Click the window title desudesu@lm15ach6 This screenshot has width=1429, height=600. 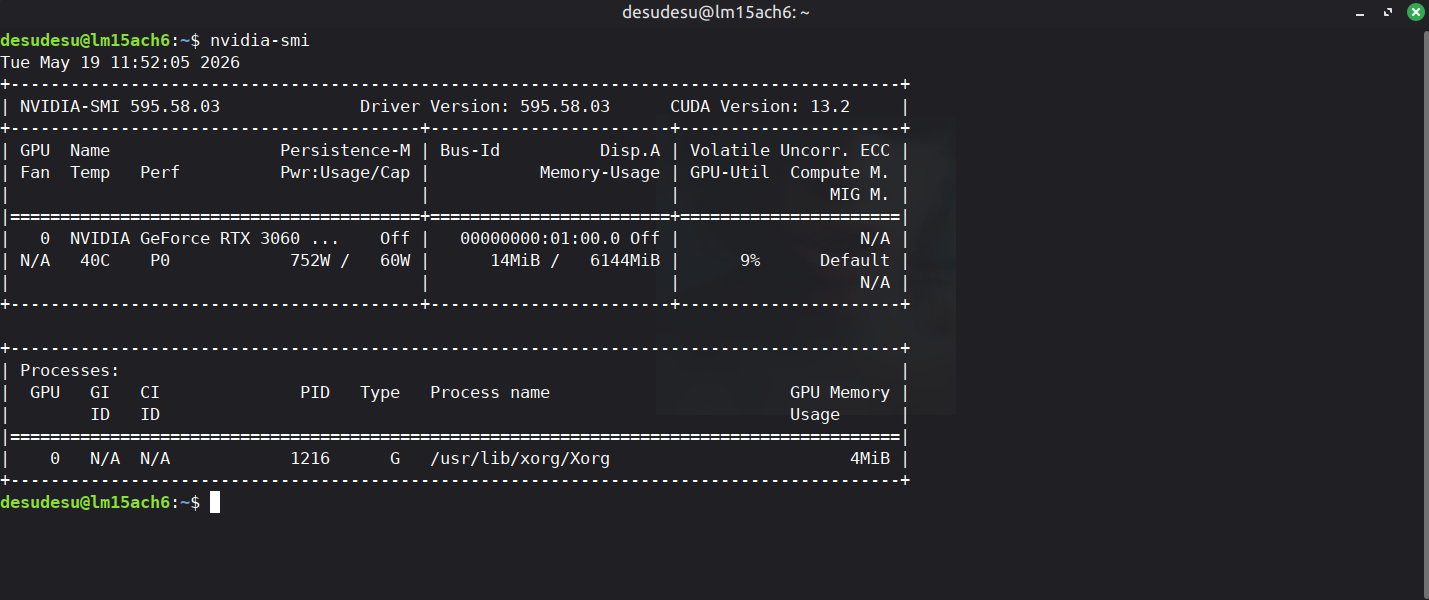tap(715, 12)
